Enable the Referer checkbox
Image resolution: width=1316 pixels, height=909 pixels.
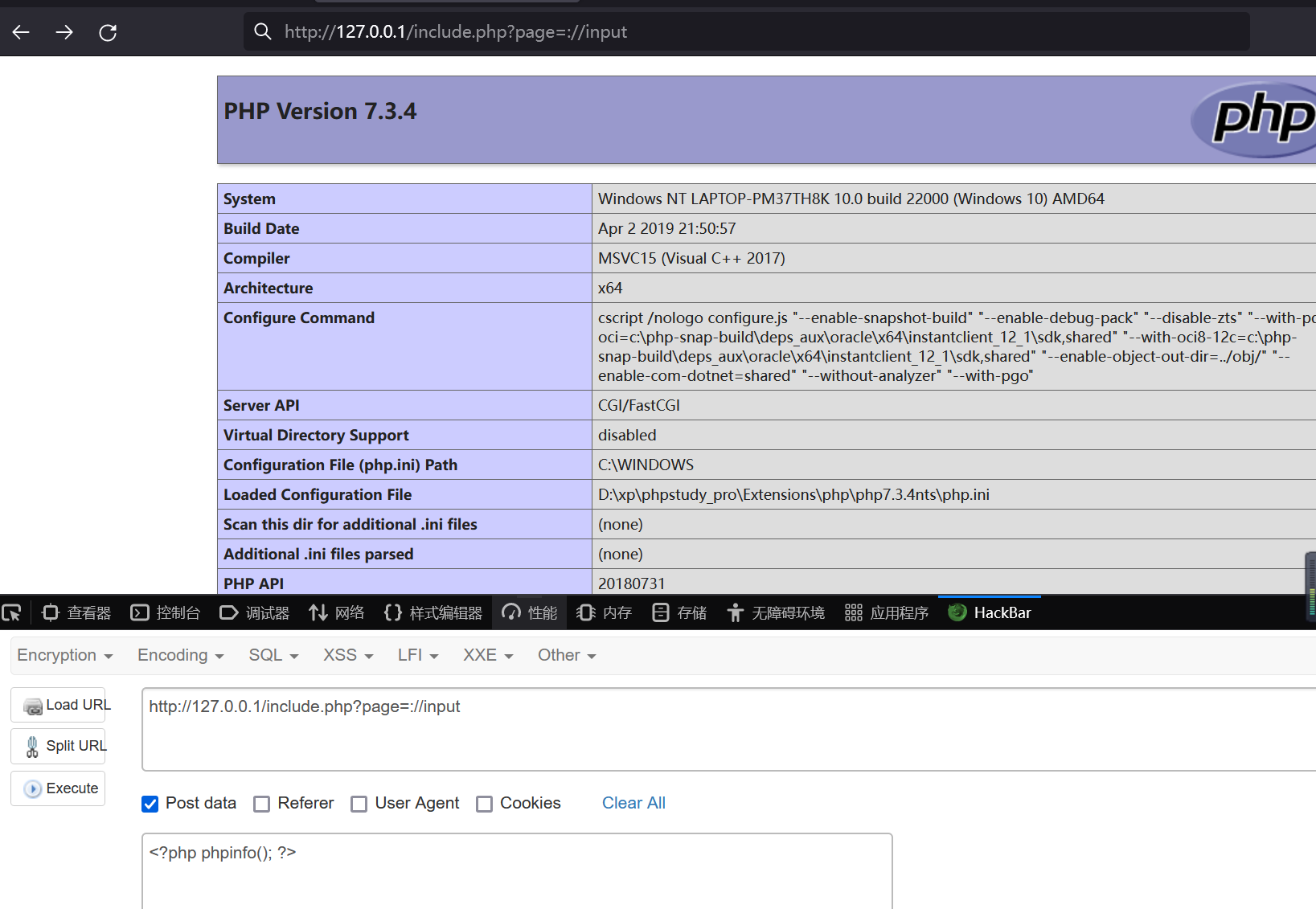261,804
